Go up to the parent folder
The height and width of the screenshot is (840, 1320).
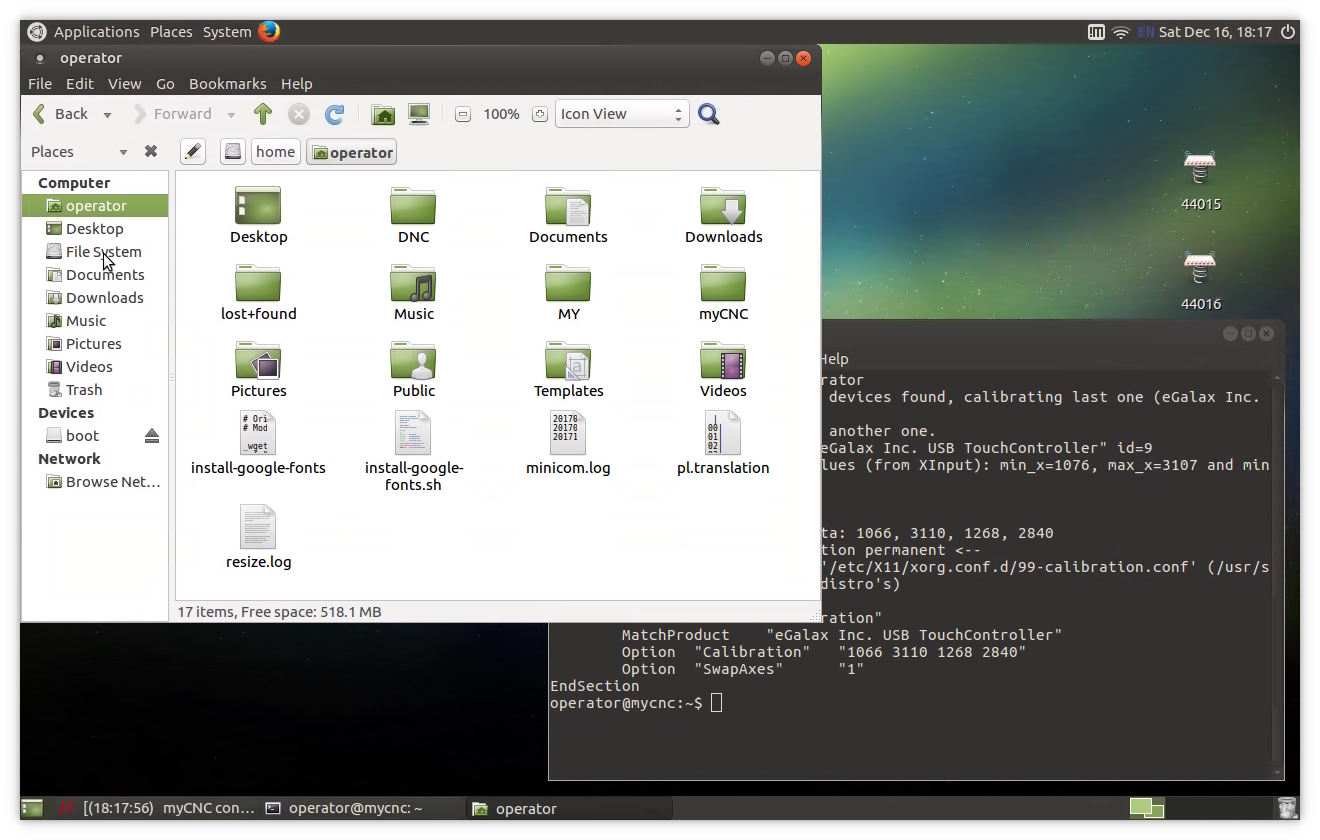click(263, 114)
